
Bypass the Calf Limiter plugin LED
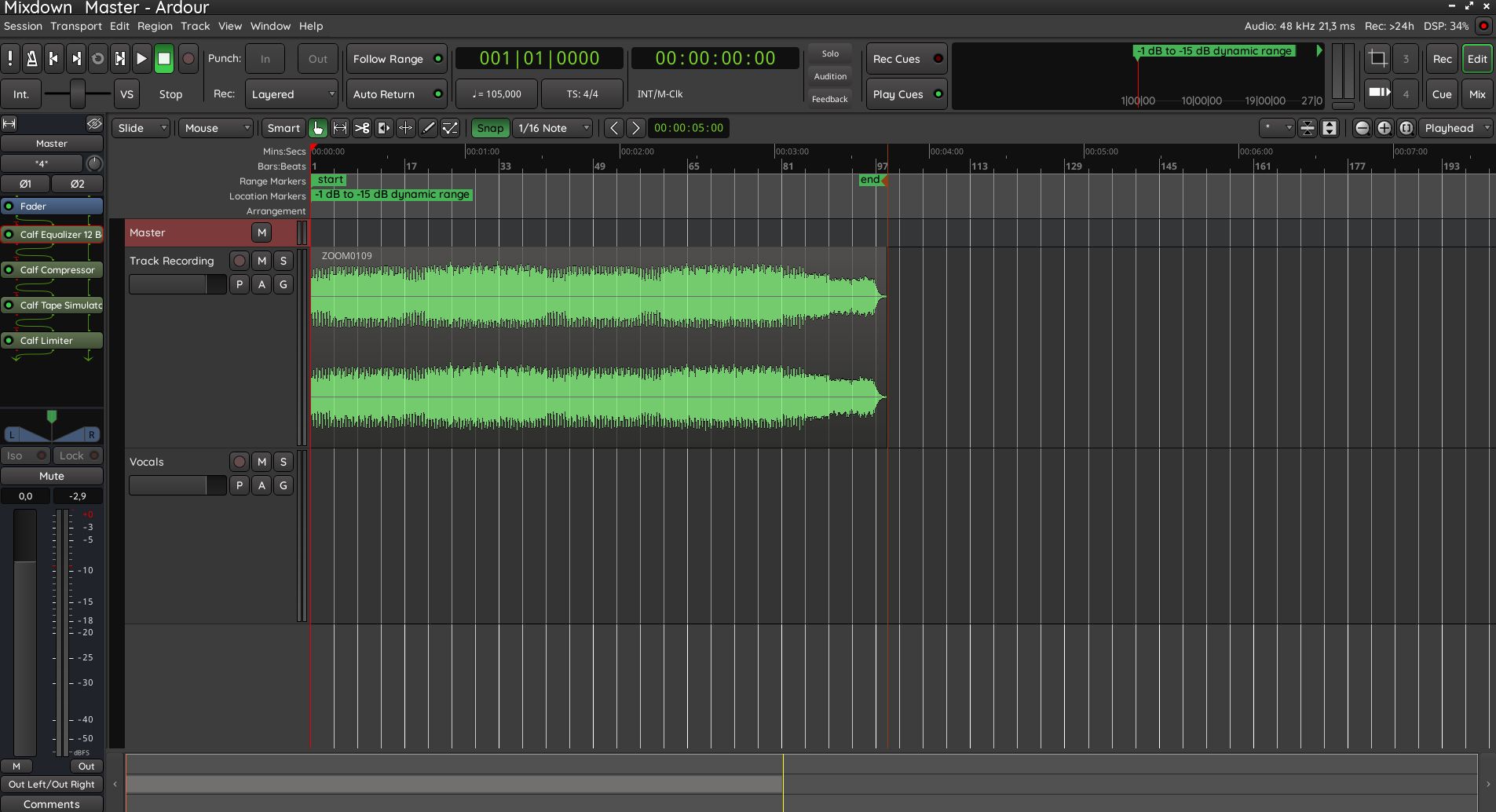9,341
